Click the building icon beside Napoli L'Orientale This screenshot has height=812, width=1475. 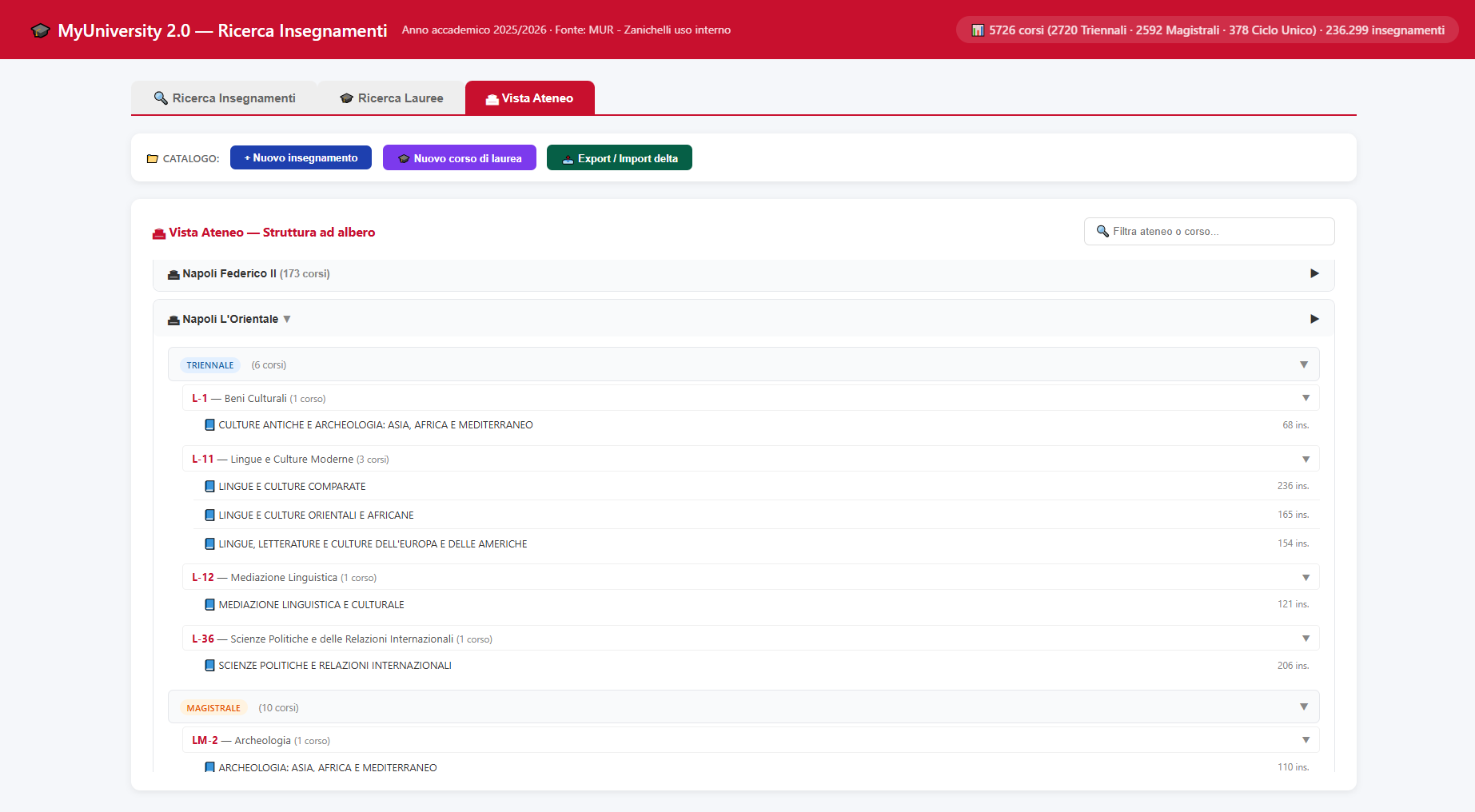(173, 320)
